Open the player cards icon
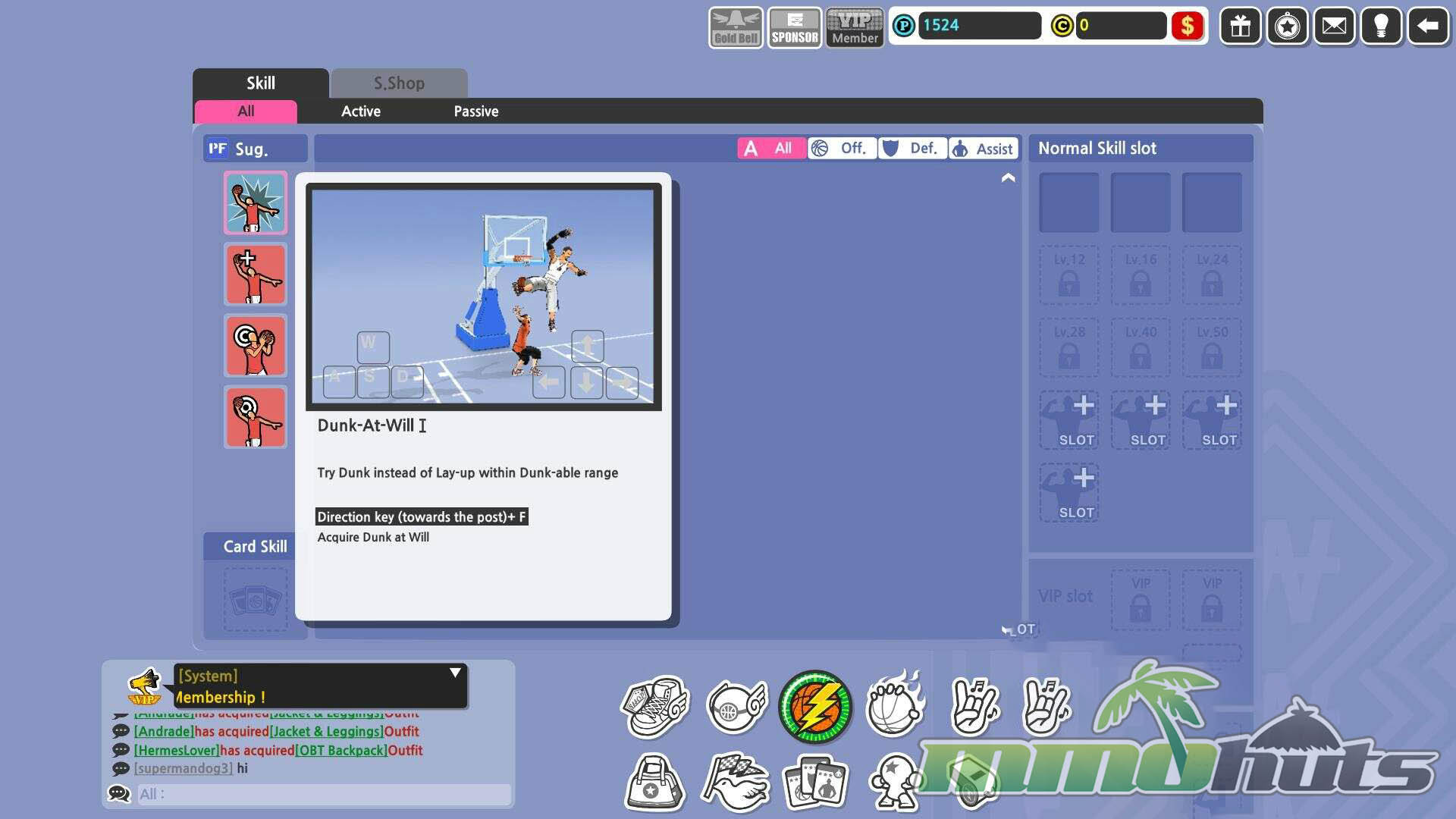The height and width of the screenshot is (819, 1456). click(x=815, y=783)
